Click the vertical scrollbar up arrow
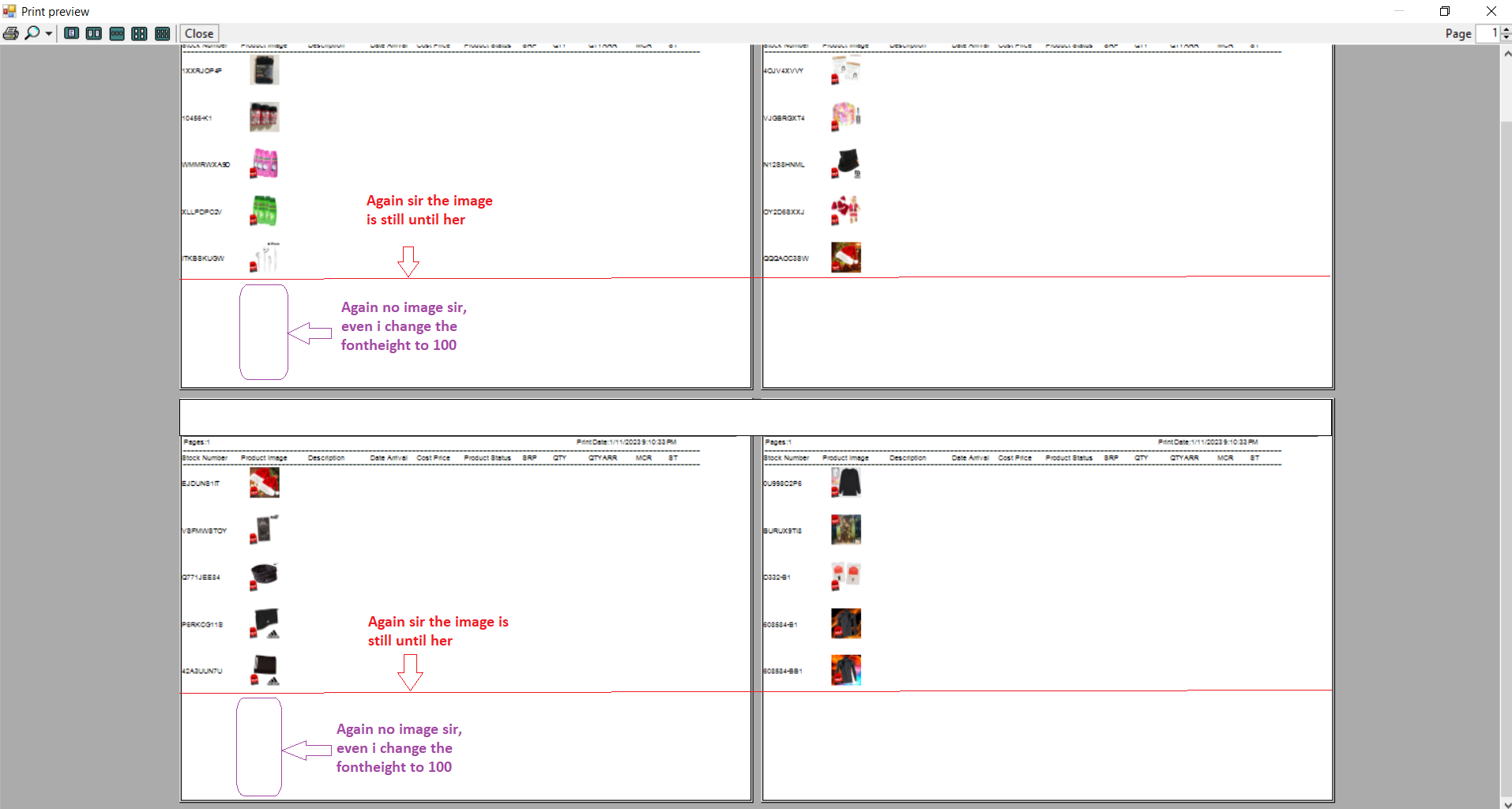Screen dimensions: 1512x809 (x=1506, y=54)
